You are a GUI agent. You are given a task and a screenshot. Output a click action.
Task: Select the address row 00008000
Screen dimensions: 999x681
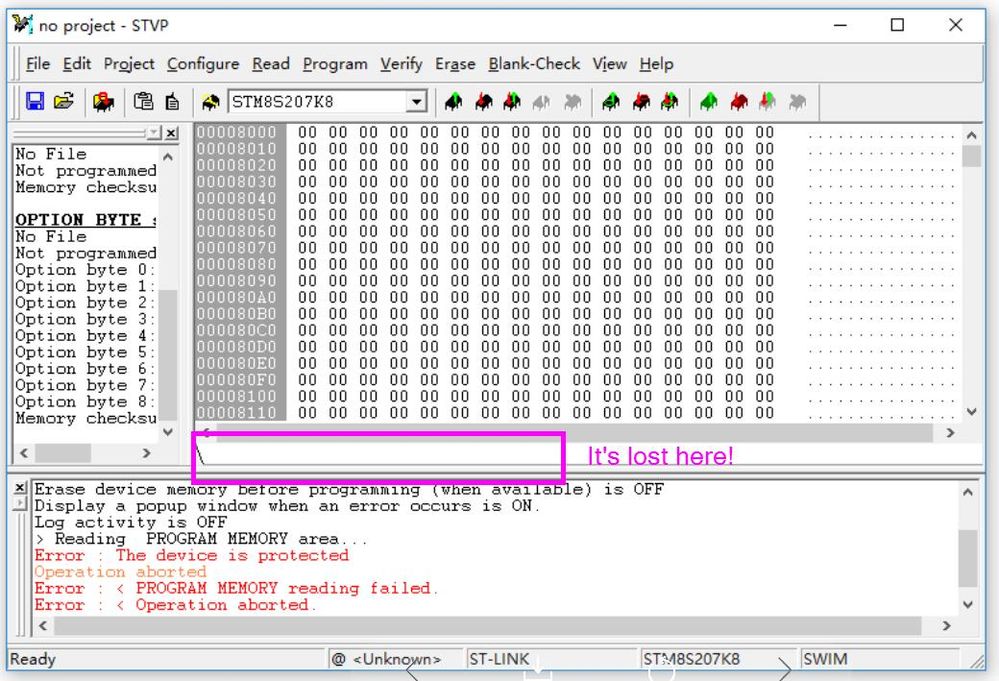point(236,132)
